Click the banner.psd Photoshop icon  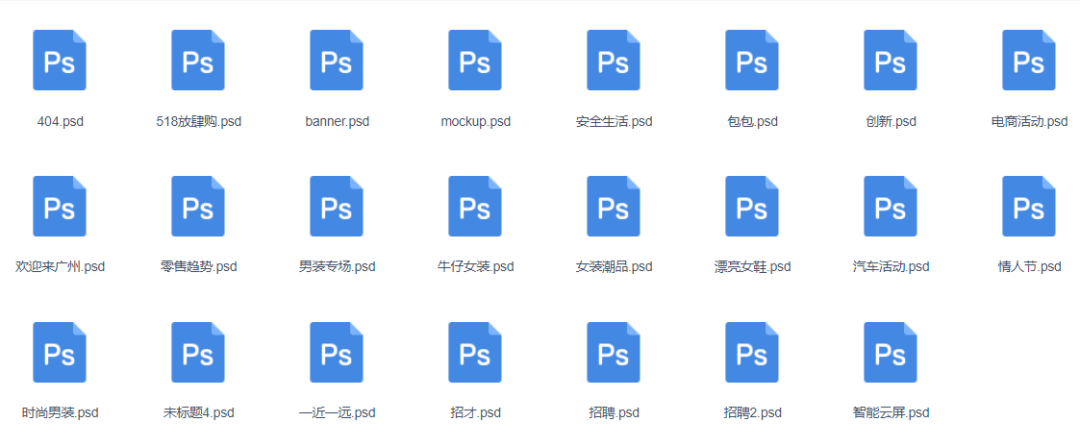coord(337,60)
